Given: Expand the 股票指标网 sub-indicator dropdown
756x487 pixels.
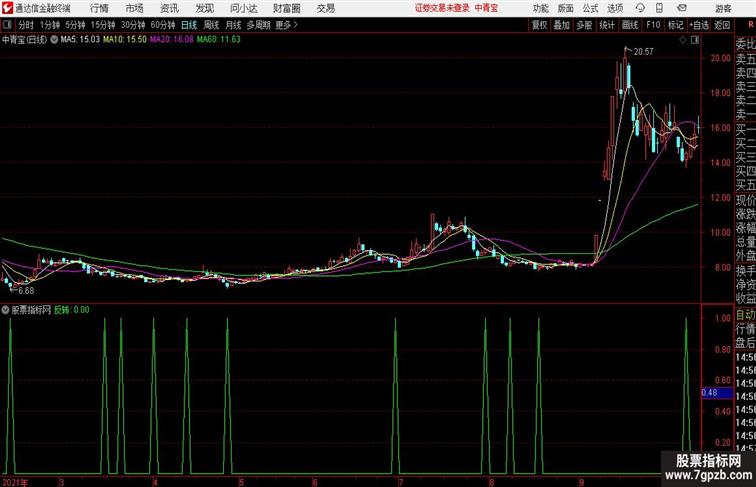Looking at the screenshot, I should 5,310.
